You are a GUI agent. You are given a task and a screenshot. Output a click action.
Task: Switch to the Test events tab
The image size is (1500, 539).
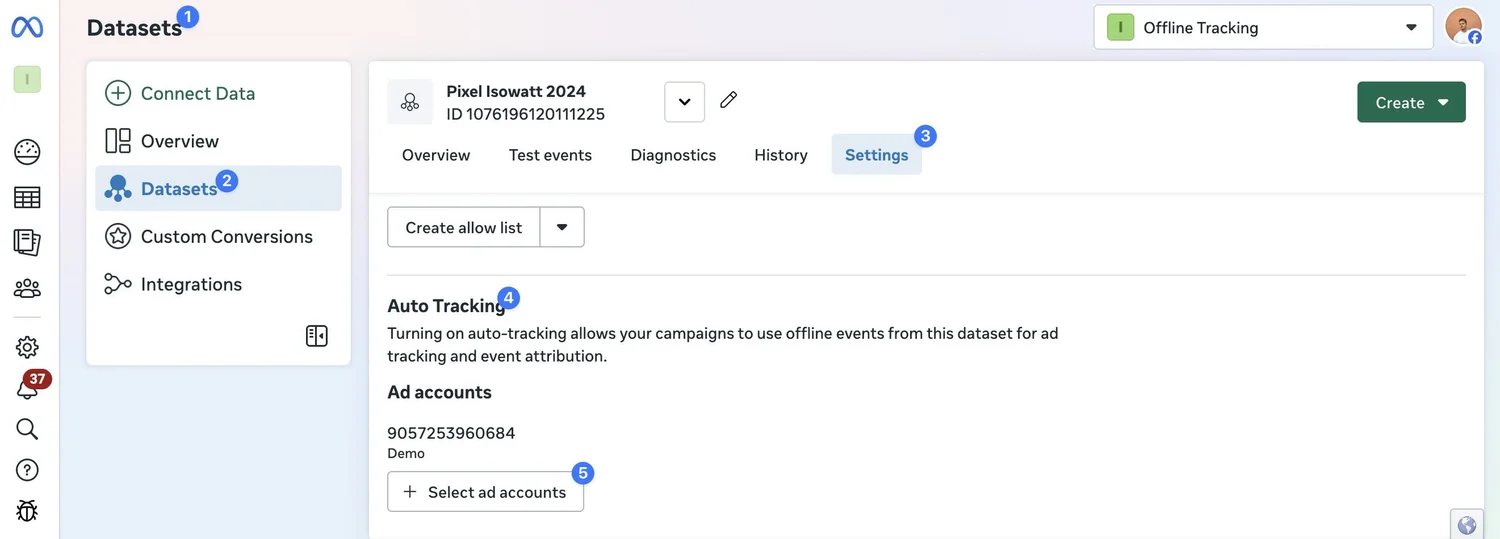[550, 155]
